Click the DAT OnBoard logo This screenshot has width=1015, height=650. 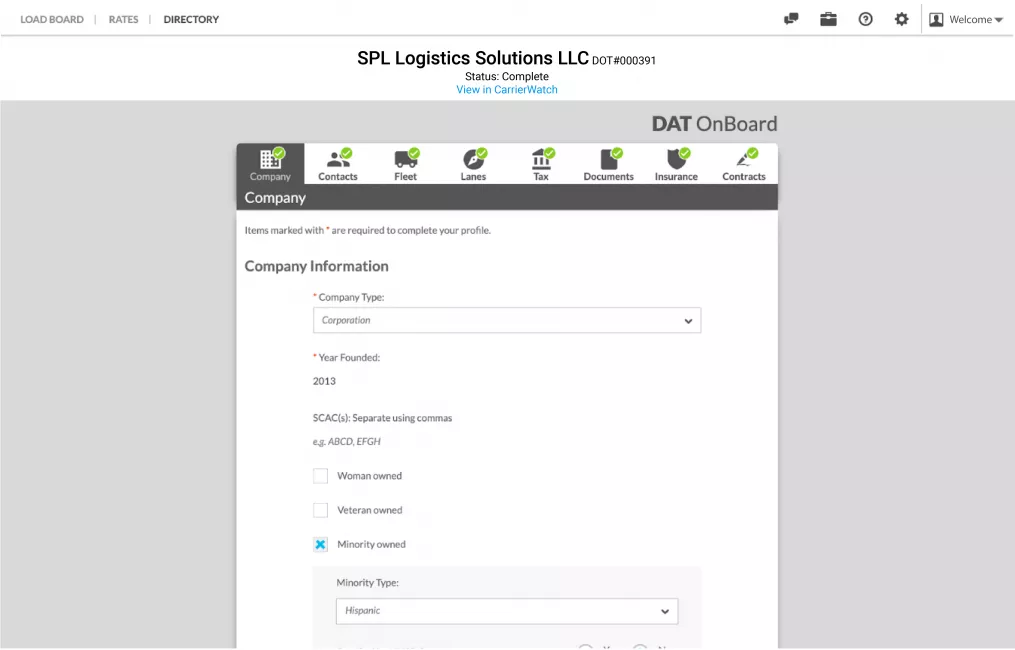pos(715,124)
